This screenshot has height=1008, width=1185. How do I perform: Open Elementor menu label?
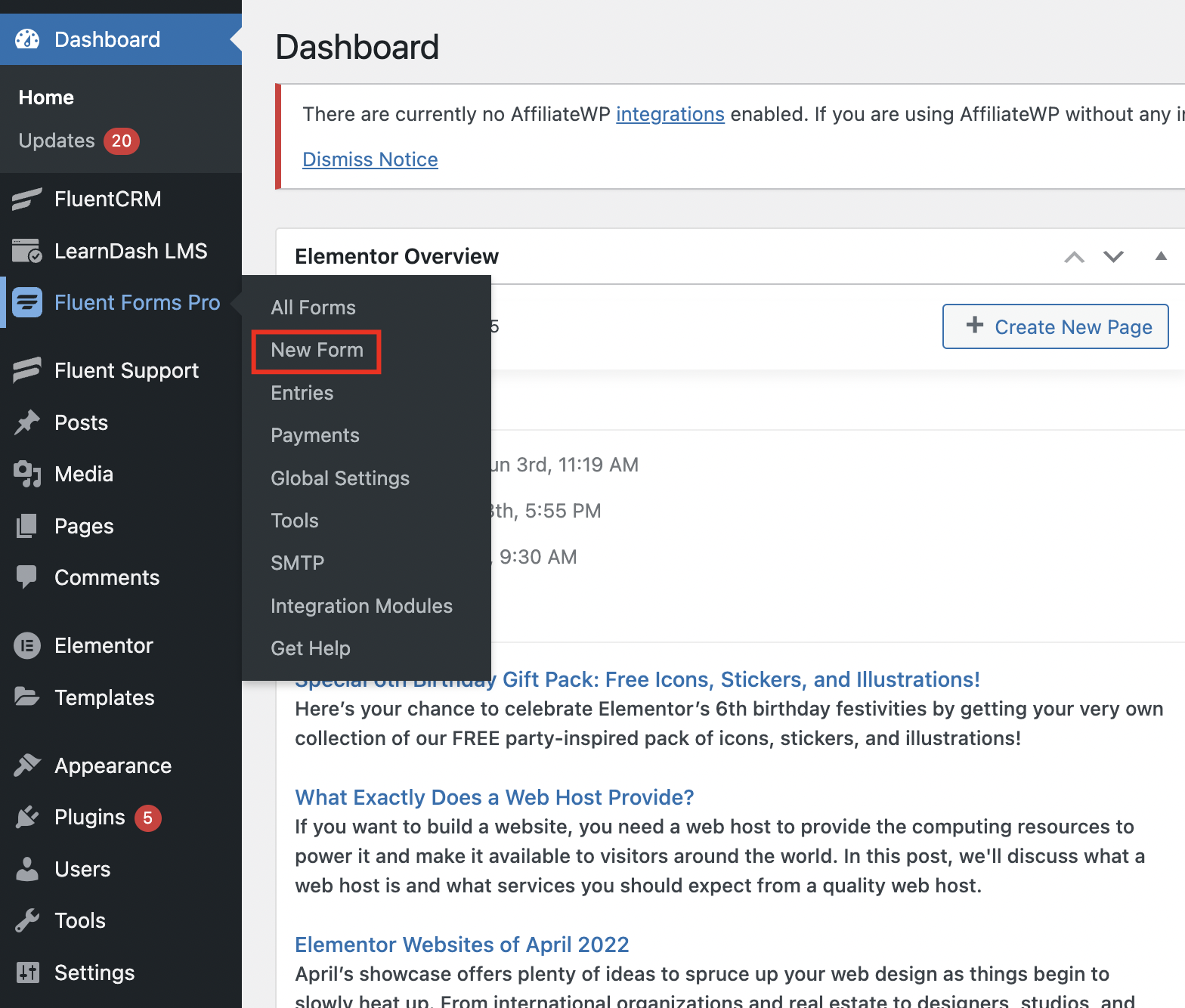click(104, 645)
